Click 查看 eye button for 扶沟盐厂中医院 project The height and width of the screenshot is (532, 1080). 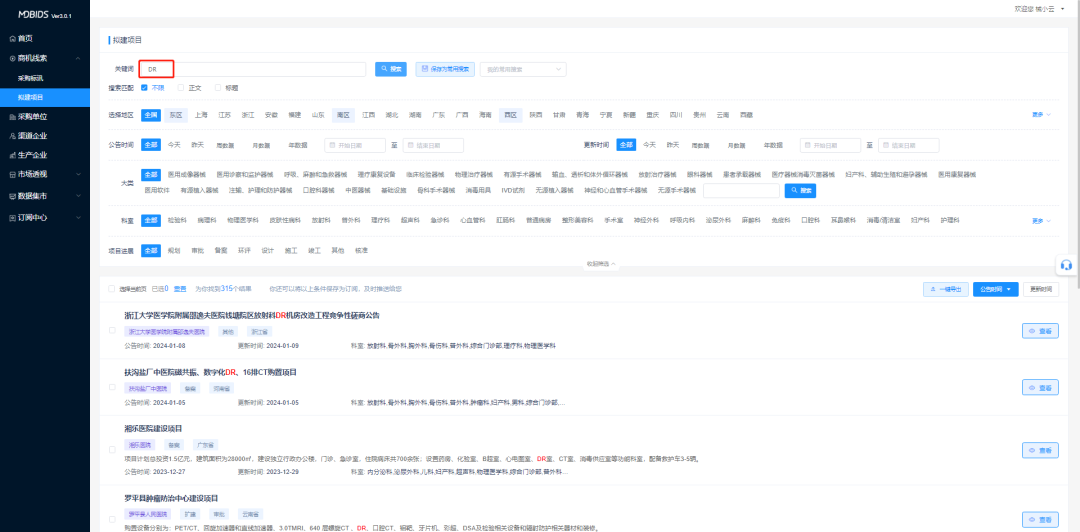click(1040, 388)
